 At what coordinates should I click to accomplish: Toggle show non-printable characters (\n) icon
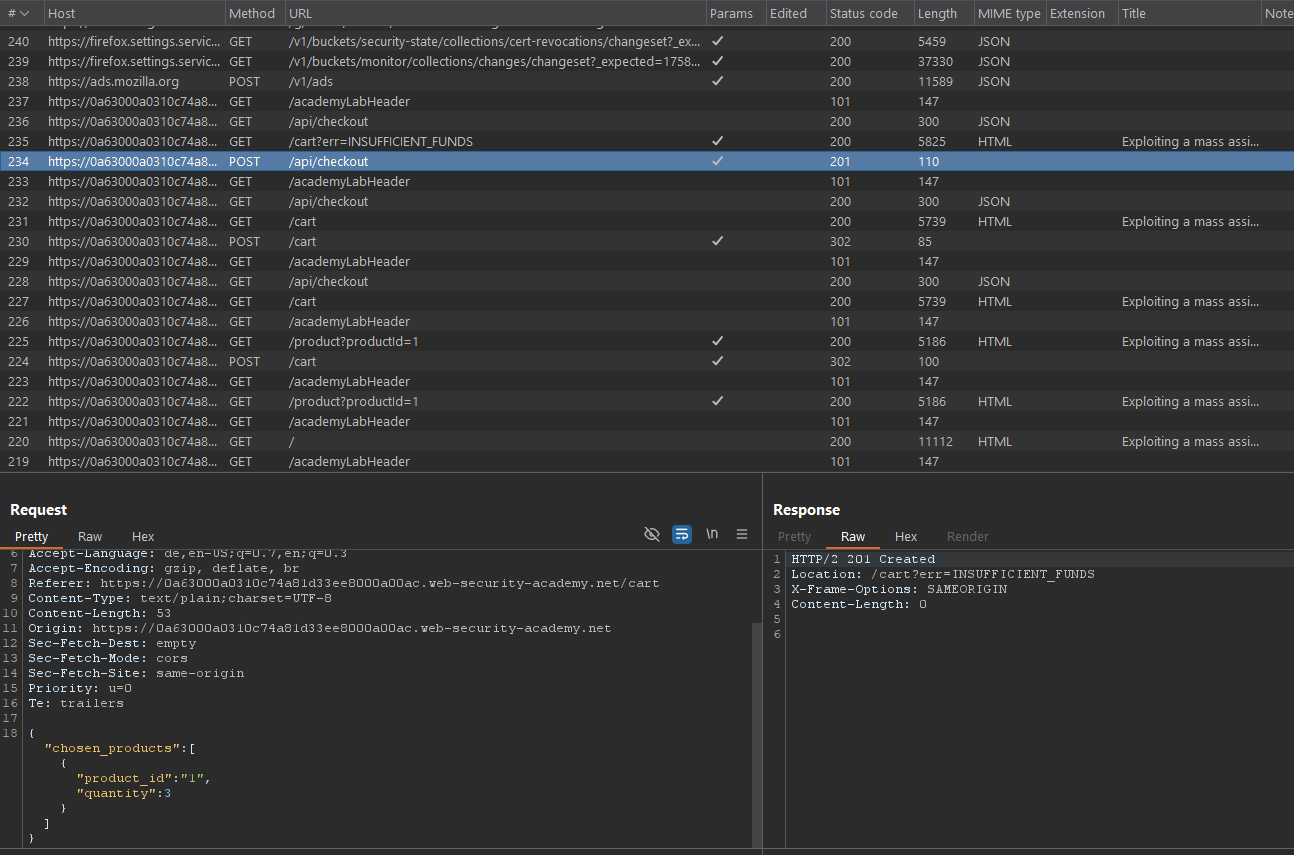(x=712, y=535)
